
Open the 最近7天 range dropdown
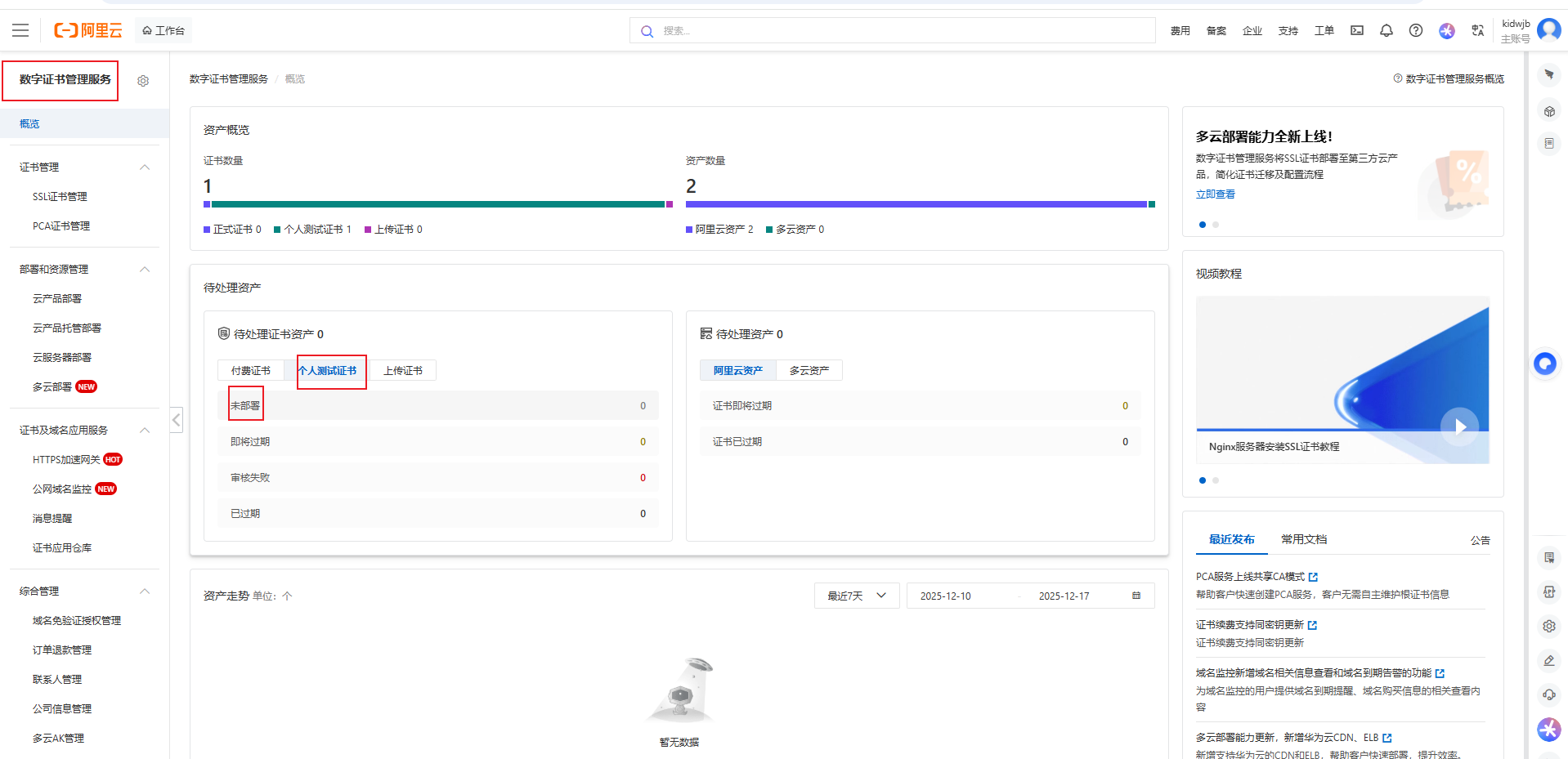857,596
